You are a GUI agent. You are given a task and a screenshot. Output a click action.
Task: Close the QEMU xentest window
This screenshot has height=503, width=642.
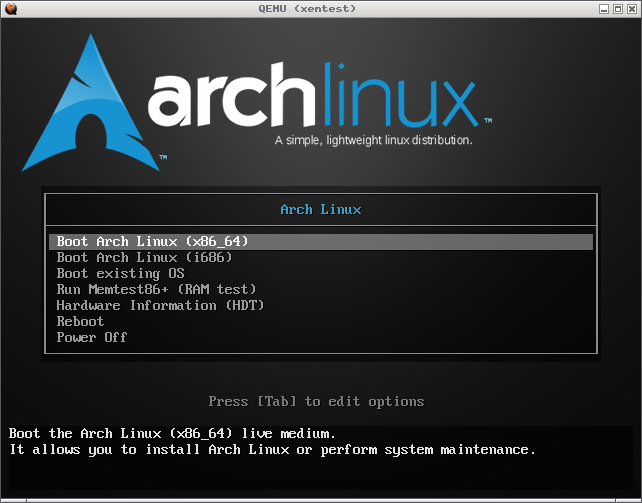[x=631, y=8]
